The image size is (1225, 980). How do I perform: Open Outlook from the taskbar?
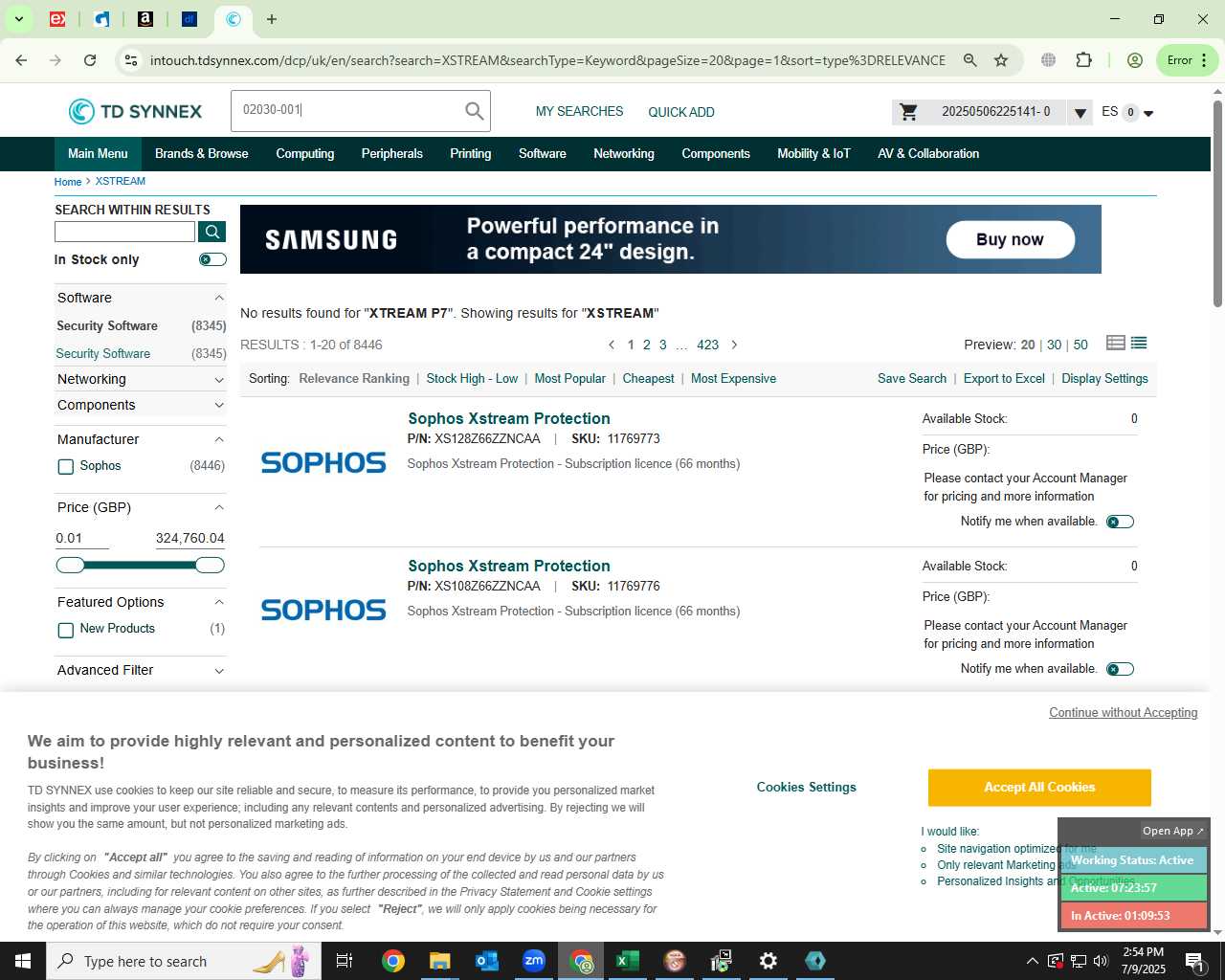[x=487, y=961]
